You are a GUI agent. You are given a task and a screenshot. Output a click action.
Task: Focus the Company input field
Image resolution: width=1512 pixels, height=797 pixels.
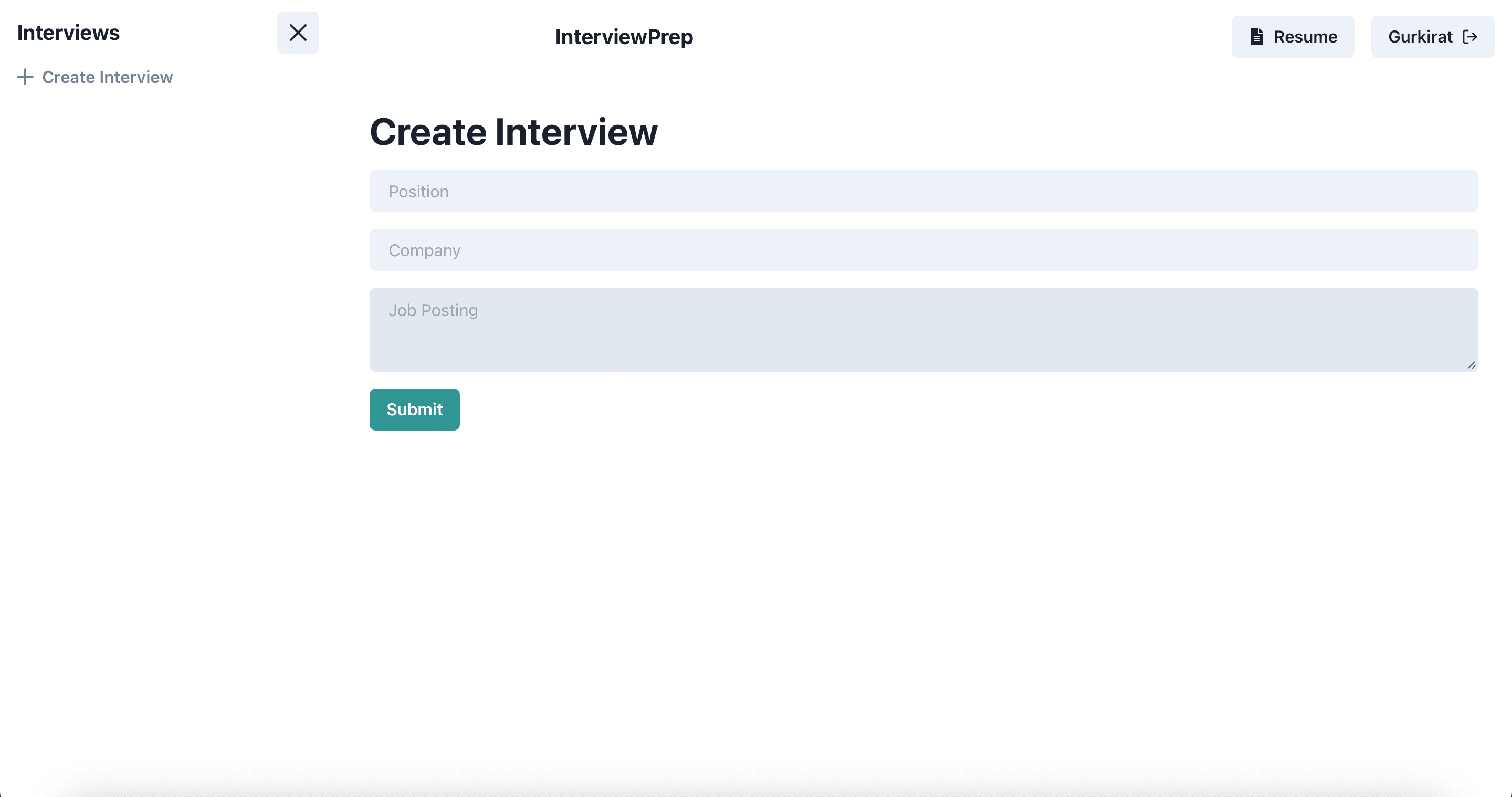(923, 250)
